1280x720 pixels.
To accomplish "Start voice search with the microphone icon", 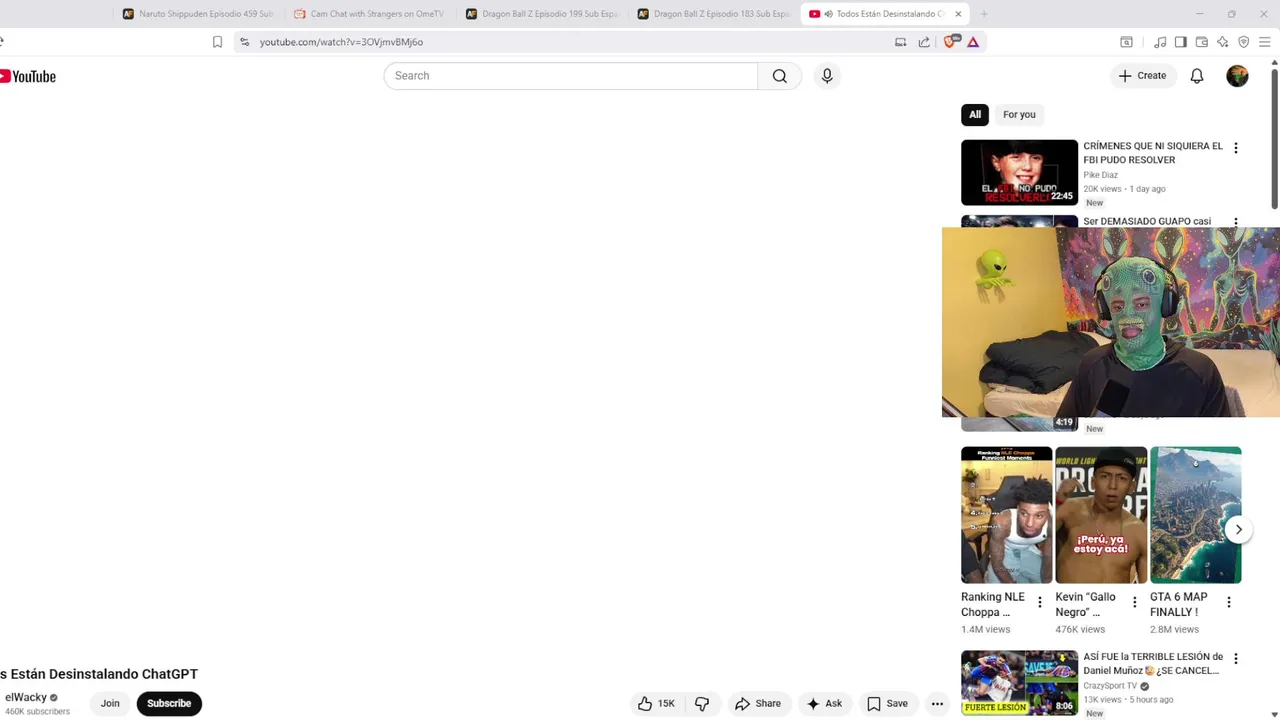I will click(827, 76).
